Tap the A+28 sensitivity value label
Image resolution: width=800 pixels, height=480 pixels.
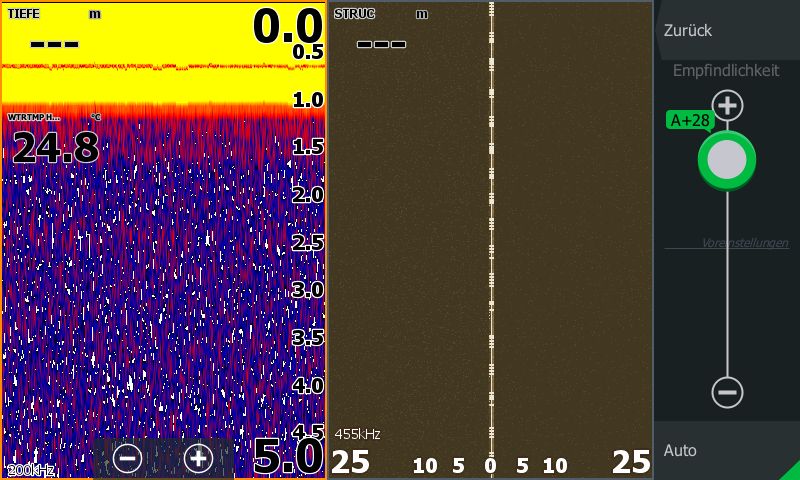click(x=690, y=121)
